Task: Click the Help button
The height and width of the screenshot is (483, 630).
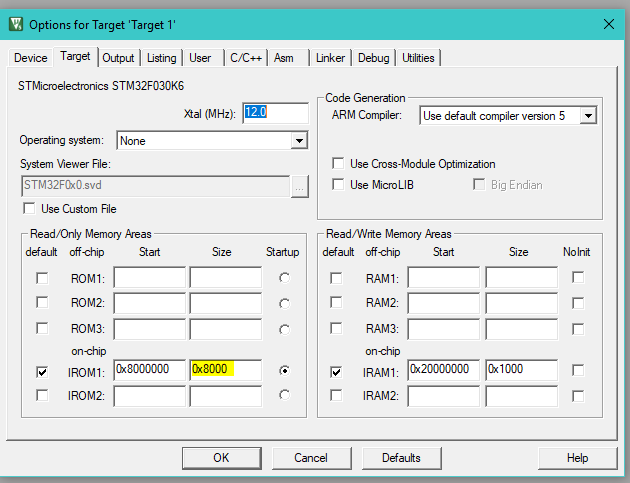Action: point(577,458)
